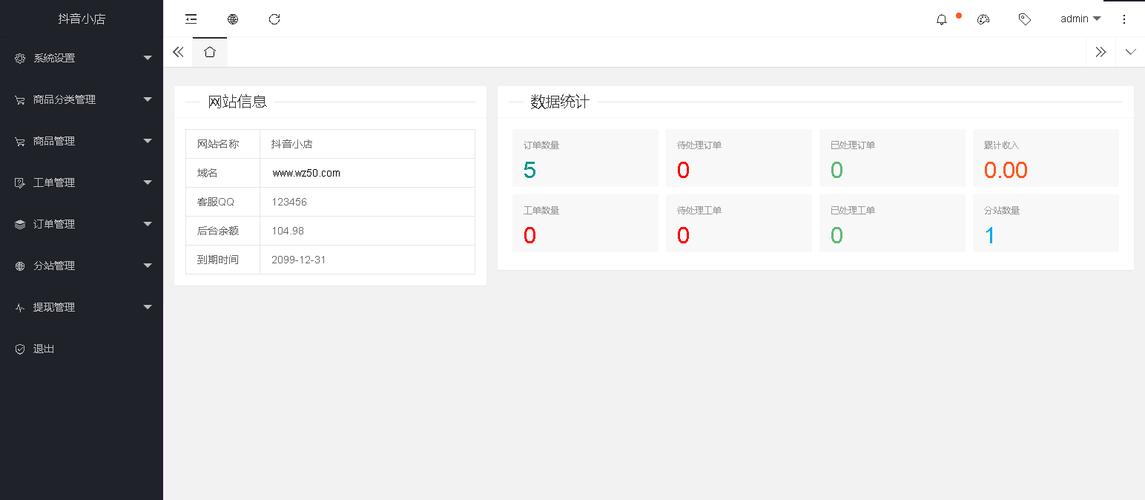Click the 订单数量 statistics card

coord(585,158)
